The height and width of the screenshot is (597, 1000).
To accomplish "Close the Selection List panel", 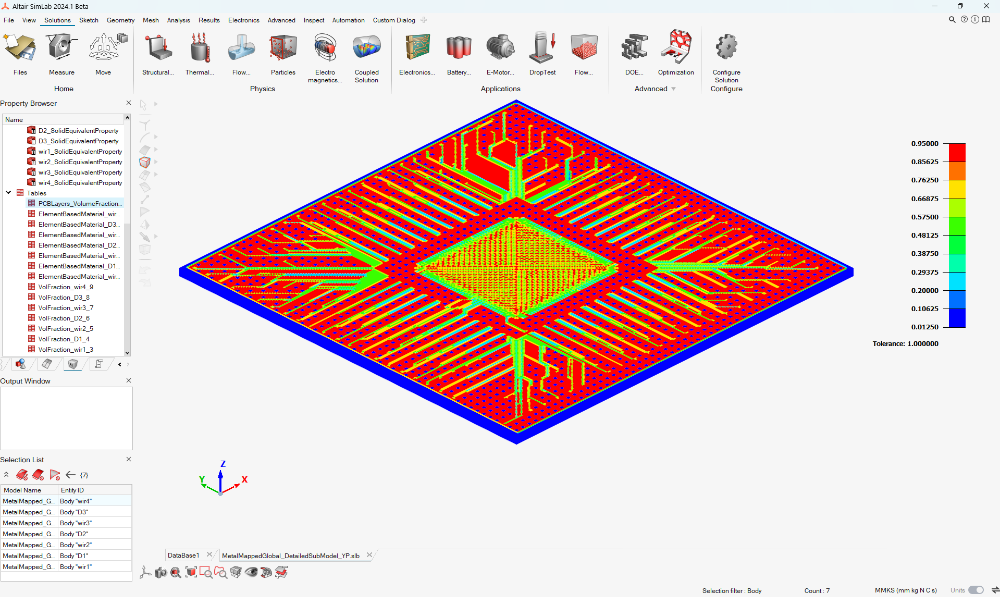I will pos(128,459).
